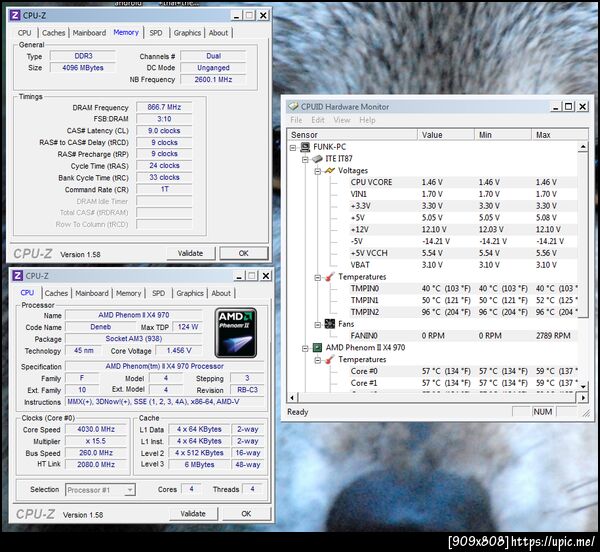Collapse the FUNK-PC tree node
This screenshot has width=600, height=552.
(293, 147)
